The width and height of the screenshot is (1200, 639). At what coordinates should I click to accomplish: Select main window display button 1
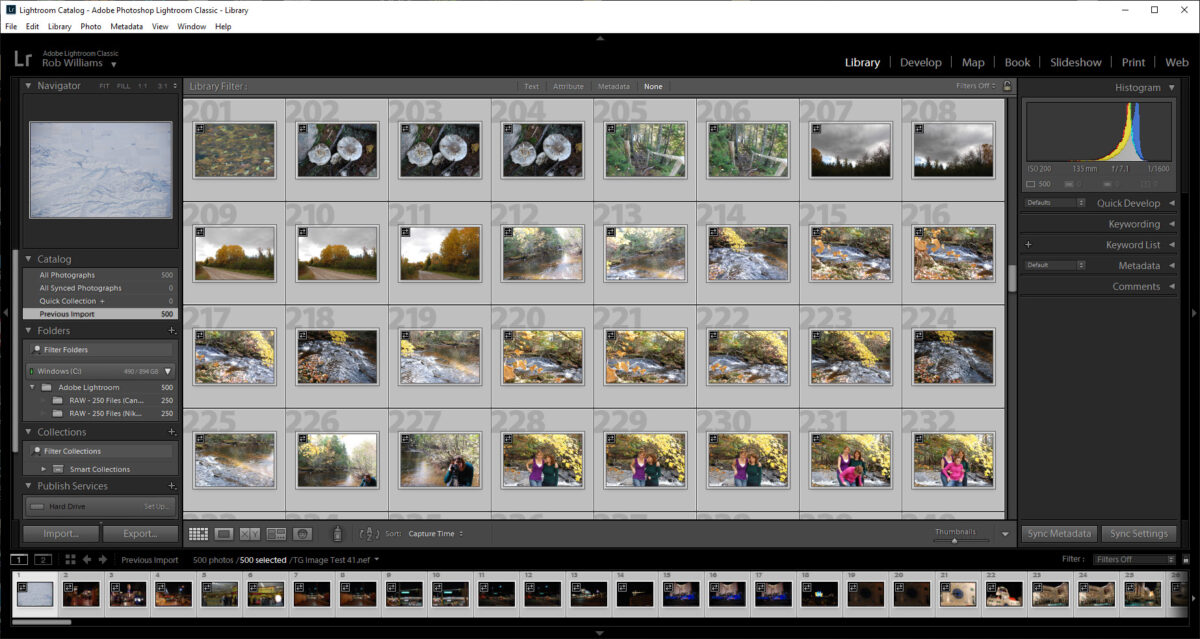pos(19,560)
